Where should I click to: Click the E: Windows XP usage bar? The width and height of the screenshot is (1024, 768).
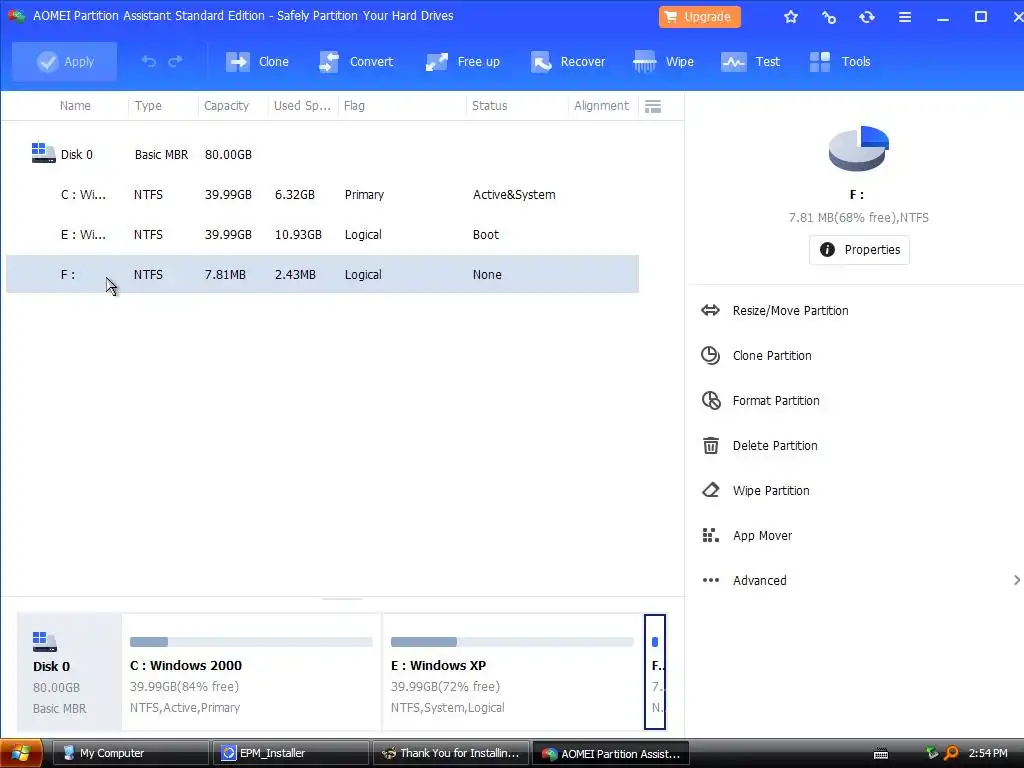click(512, 642)
